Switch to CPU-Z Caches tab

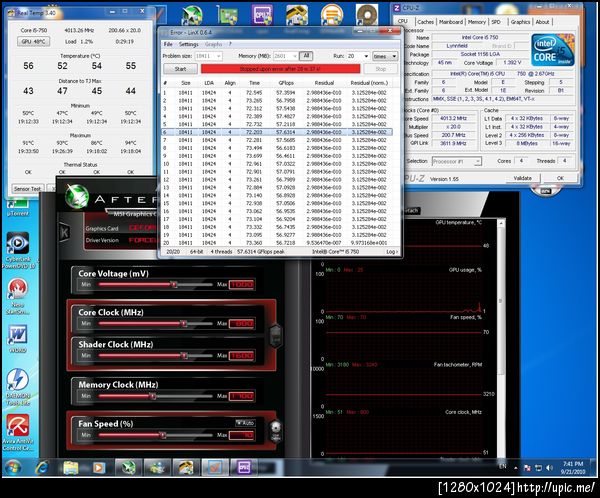[426, 22]
